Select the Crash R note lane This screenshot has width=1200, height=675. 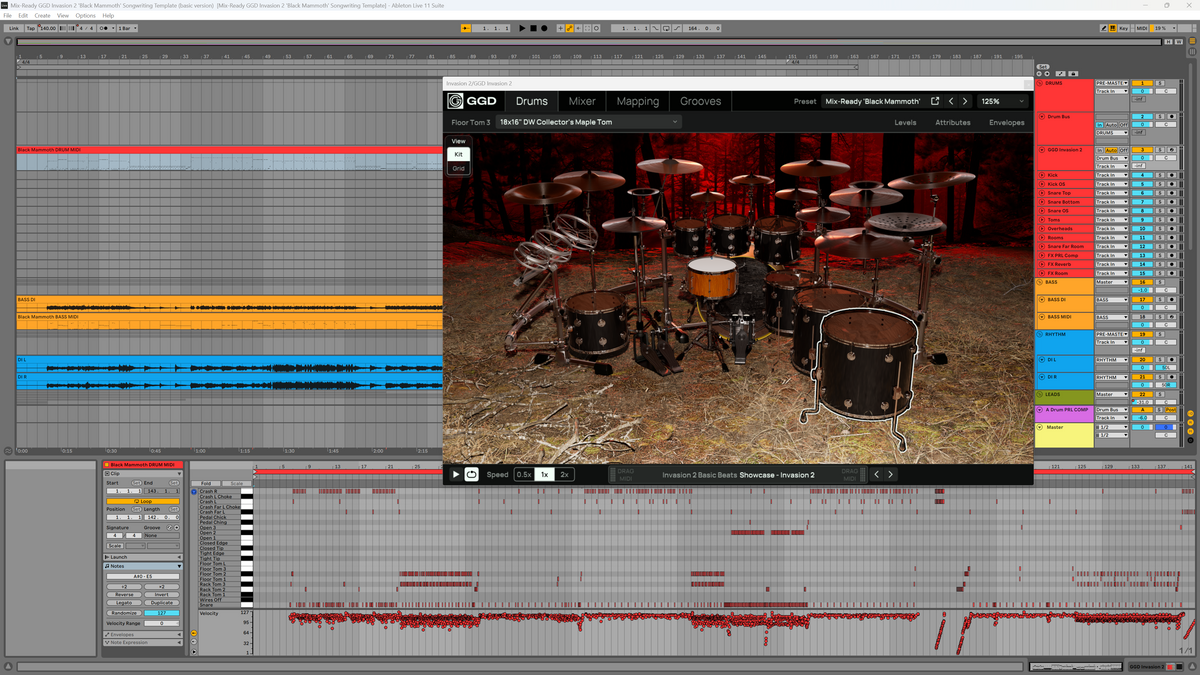tap(219, 491)
